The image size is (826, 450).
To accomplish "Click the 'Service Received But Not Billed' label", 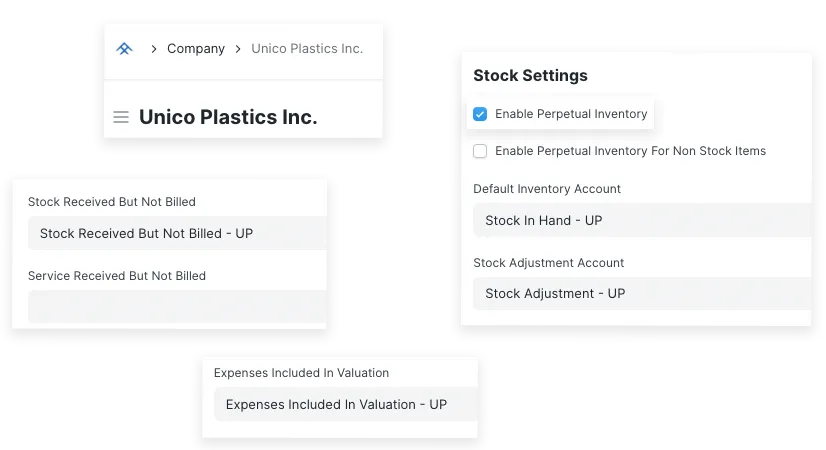I will click(x=117, y=276).
